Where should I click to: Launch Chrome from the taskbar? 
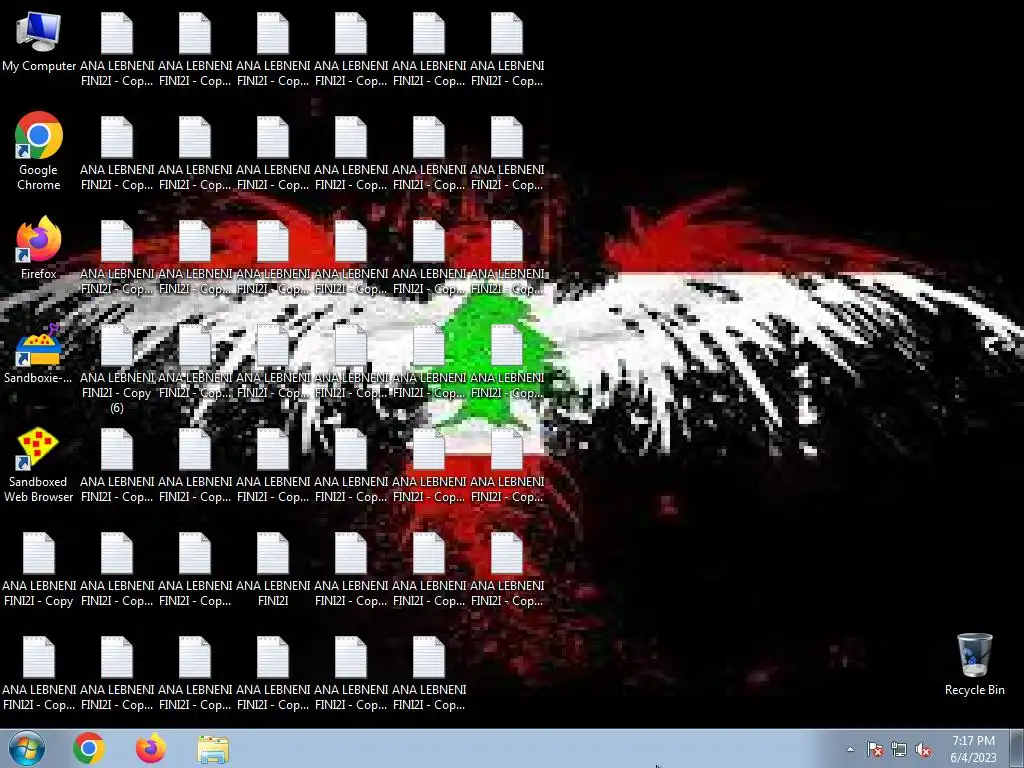tap(89, 748)
